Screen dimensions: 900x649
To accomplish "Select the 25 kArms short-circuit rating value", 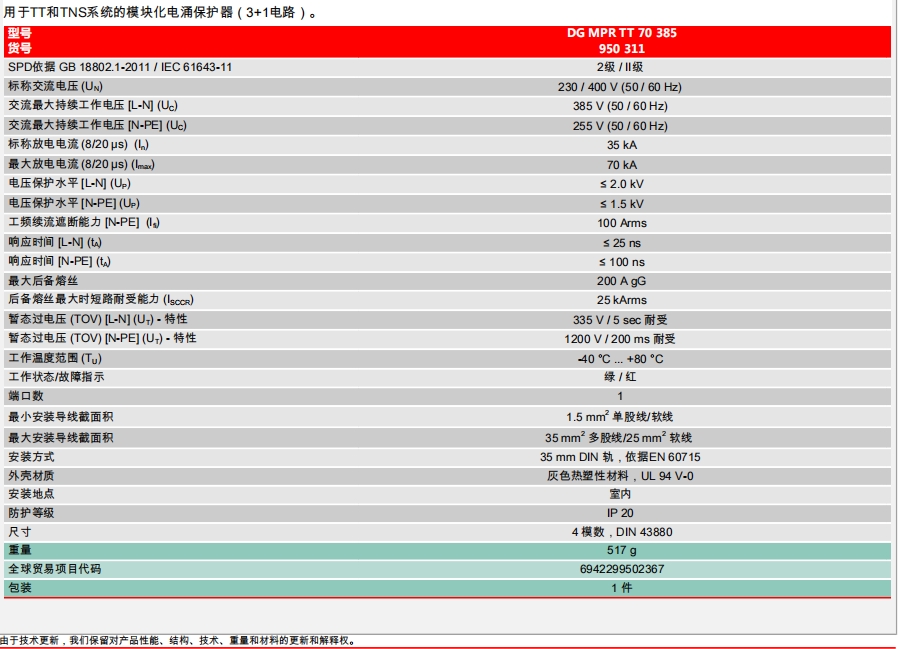I will coord(621,300).
